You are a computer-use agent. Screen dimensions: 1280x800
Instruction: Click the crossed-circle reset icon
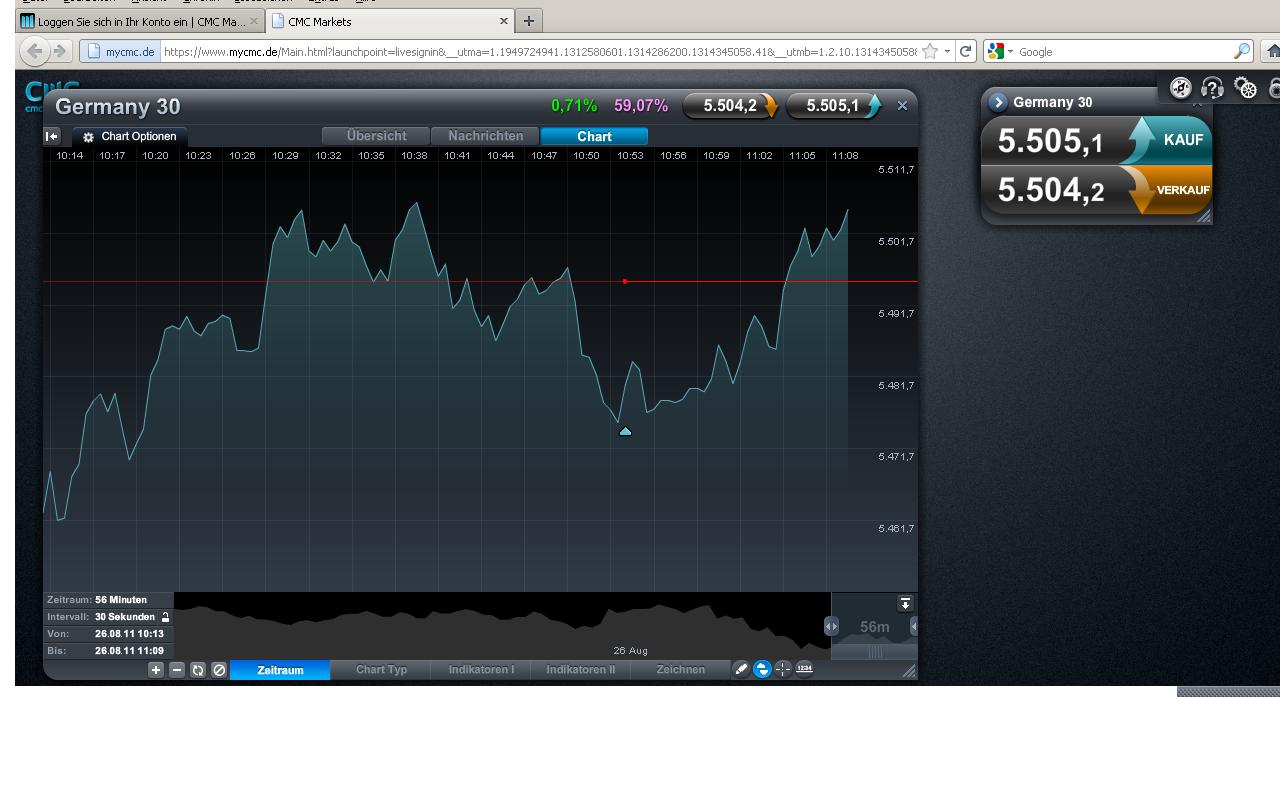pos(219,670)
